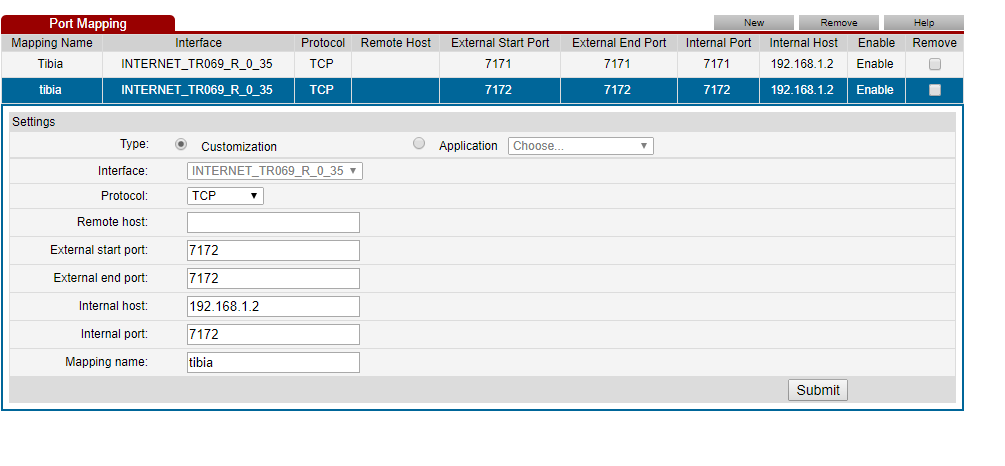
Task: Click external end port 7172 cell
Action: pos(617,90)
